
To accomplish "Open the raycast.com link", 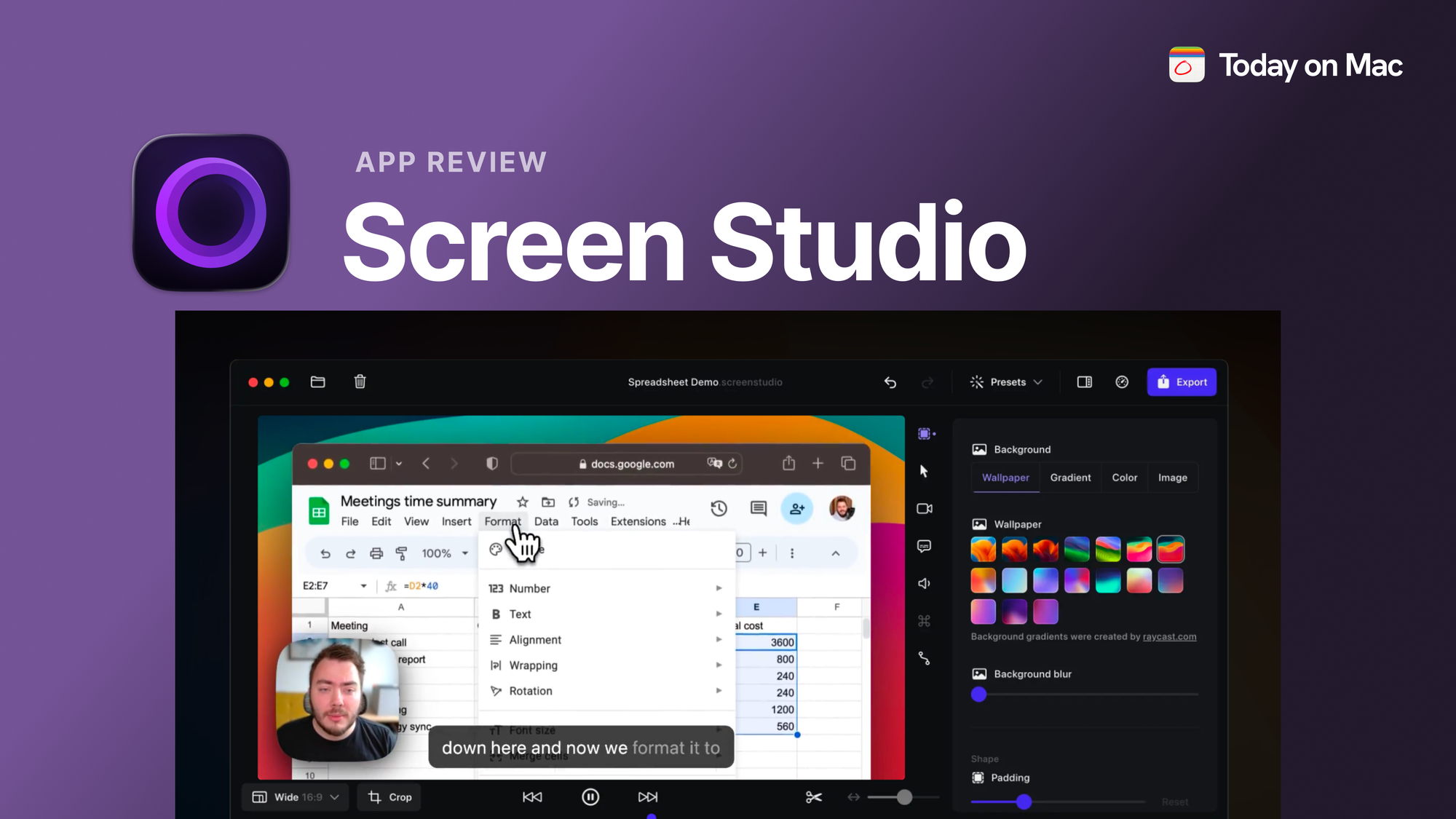I will 1171,636.
